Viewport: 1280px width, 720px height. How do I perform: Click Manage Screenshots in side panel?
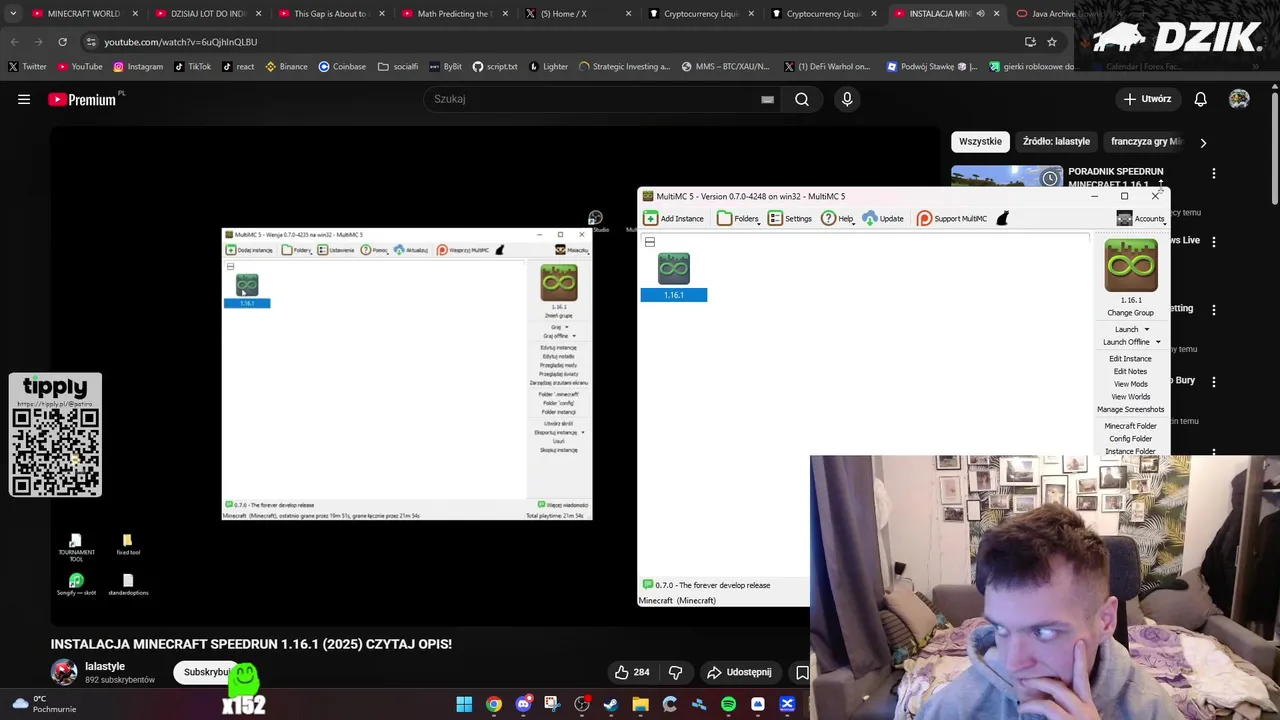click(1130, 409)
